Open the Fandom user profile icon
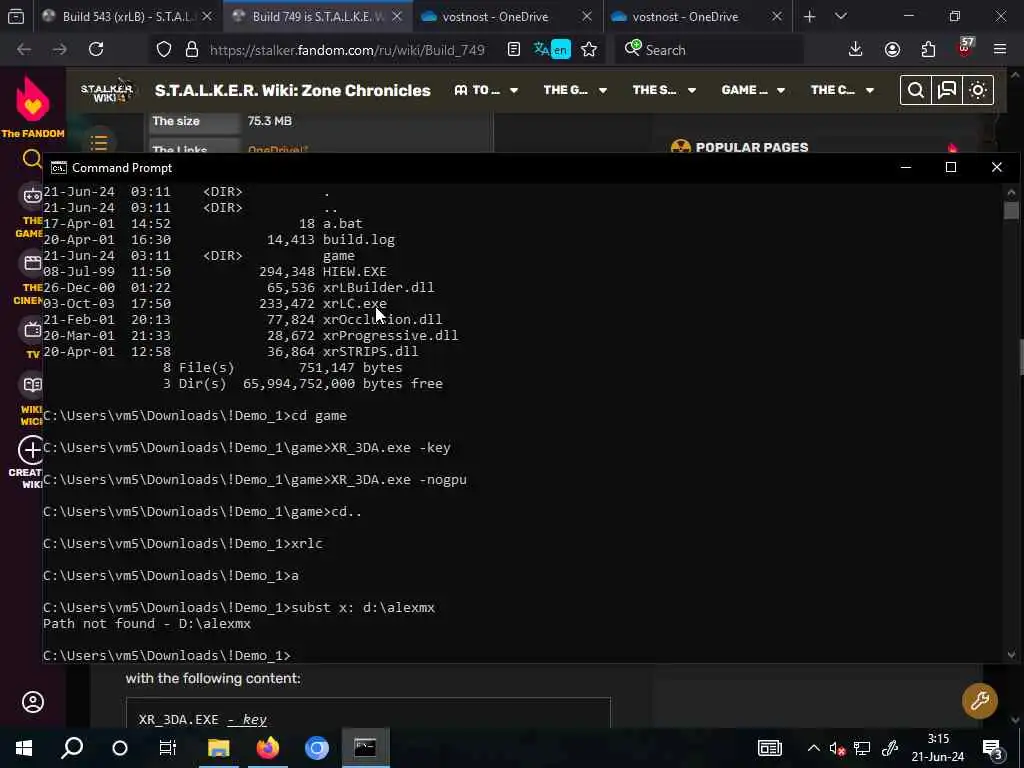The width and height of the screenshot is (1024, 768). (33, 702)
